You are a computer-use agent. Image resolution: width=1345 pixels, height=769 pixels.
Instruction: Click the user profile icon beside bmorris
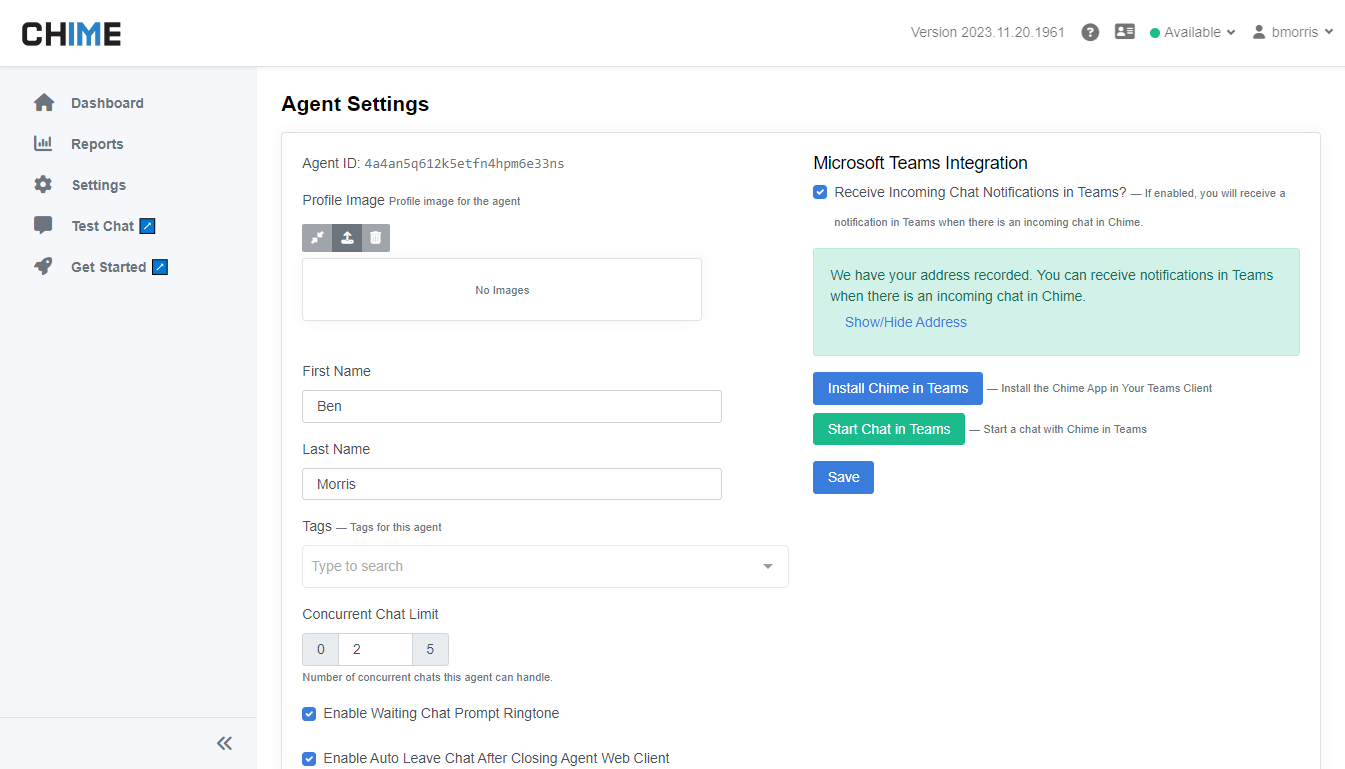1259,32
